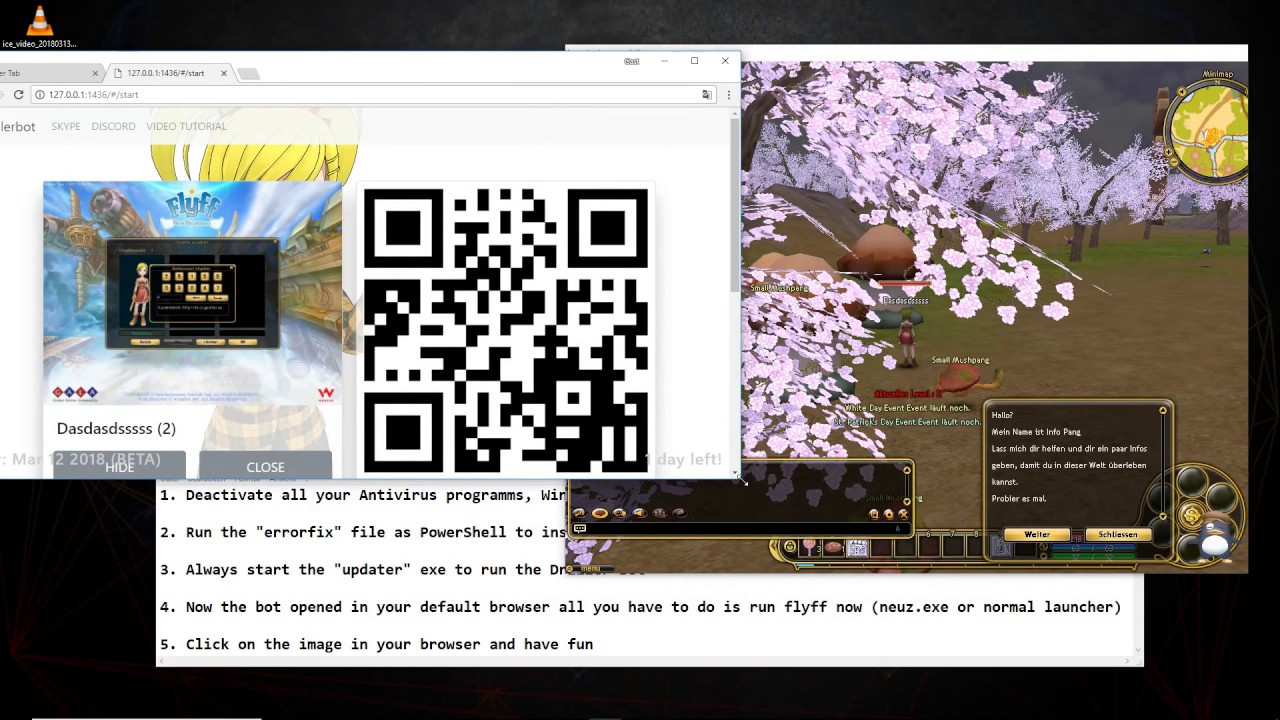Click the Minimap label button
Screen dimensions: 1280x720
[x=1218, y=74]
